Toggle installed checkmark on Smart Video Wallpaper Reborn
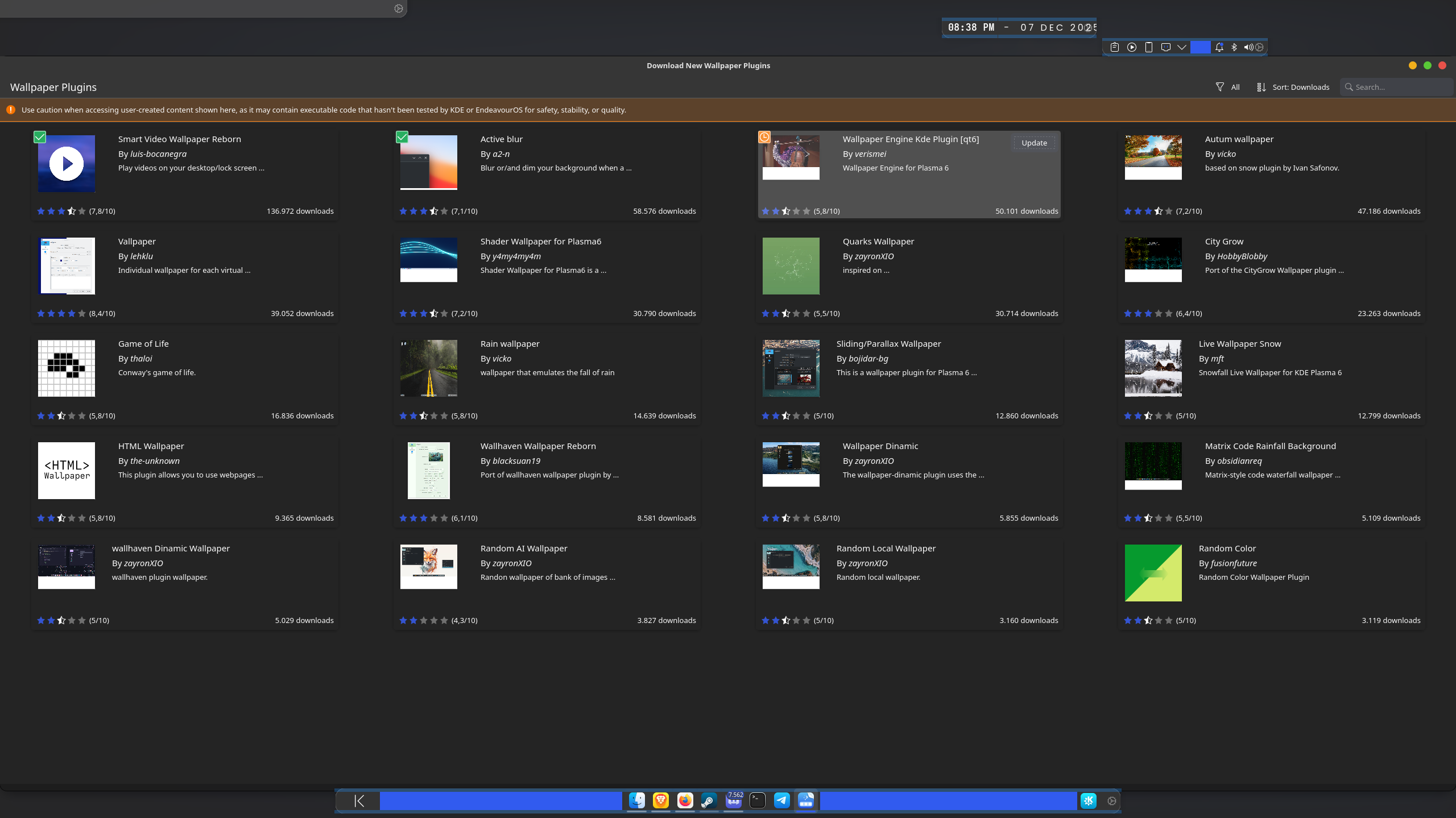The height and width of the screenshot is (818, 1456). click(x=40, y=137)
